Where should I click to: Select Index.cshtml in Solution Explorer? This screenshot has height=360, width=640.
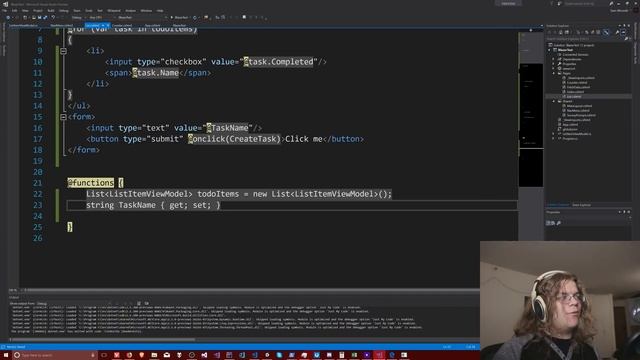(575, 92)
